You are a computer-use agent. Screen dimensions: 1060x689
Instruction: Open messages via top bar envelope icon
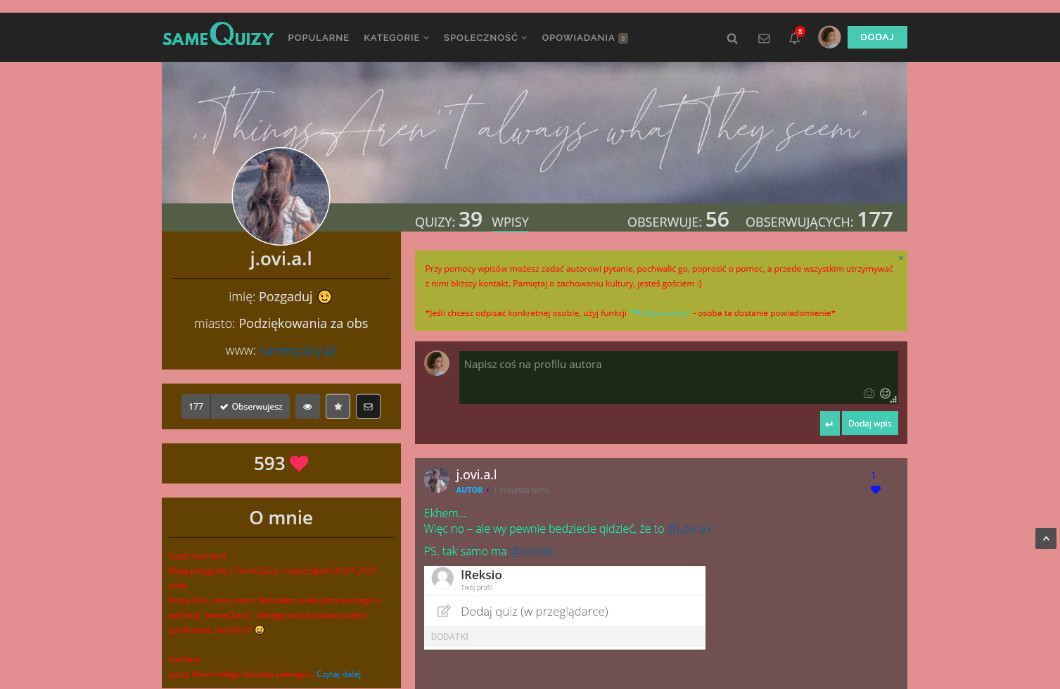tap(764, 38)
